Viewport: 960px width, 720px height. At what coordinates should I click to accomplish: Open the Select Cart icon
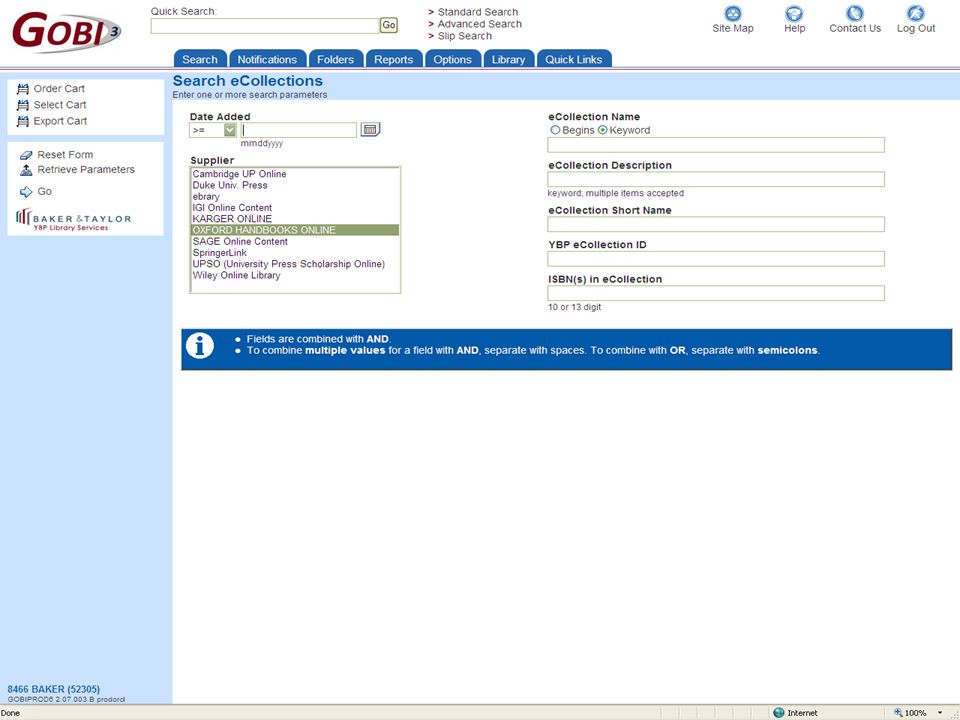pos(23,105)
